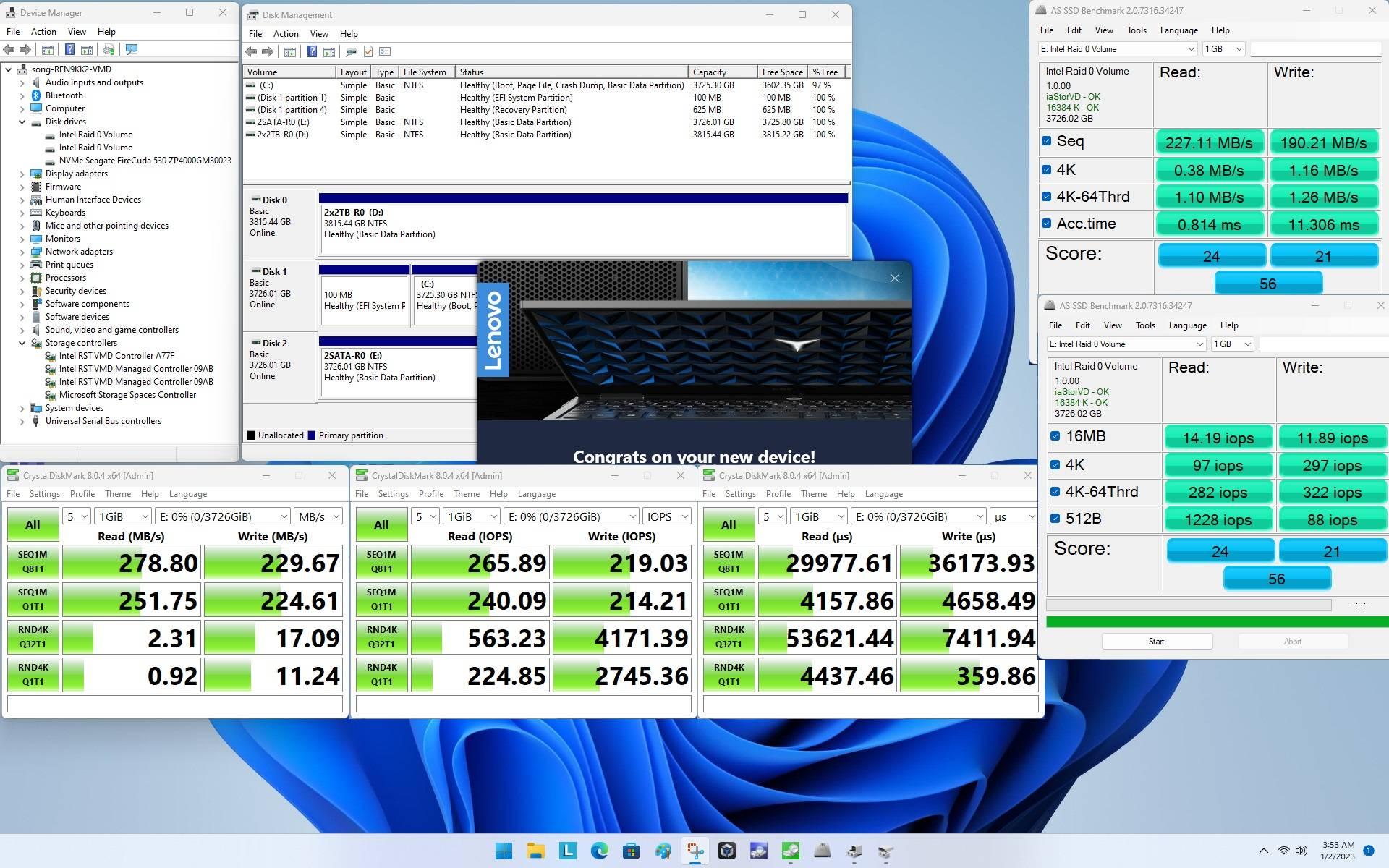
Task: Toggle the 16MB iops test checkbox
Action: tap(1055, 436)
